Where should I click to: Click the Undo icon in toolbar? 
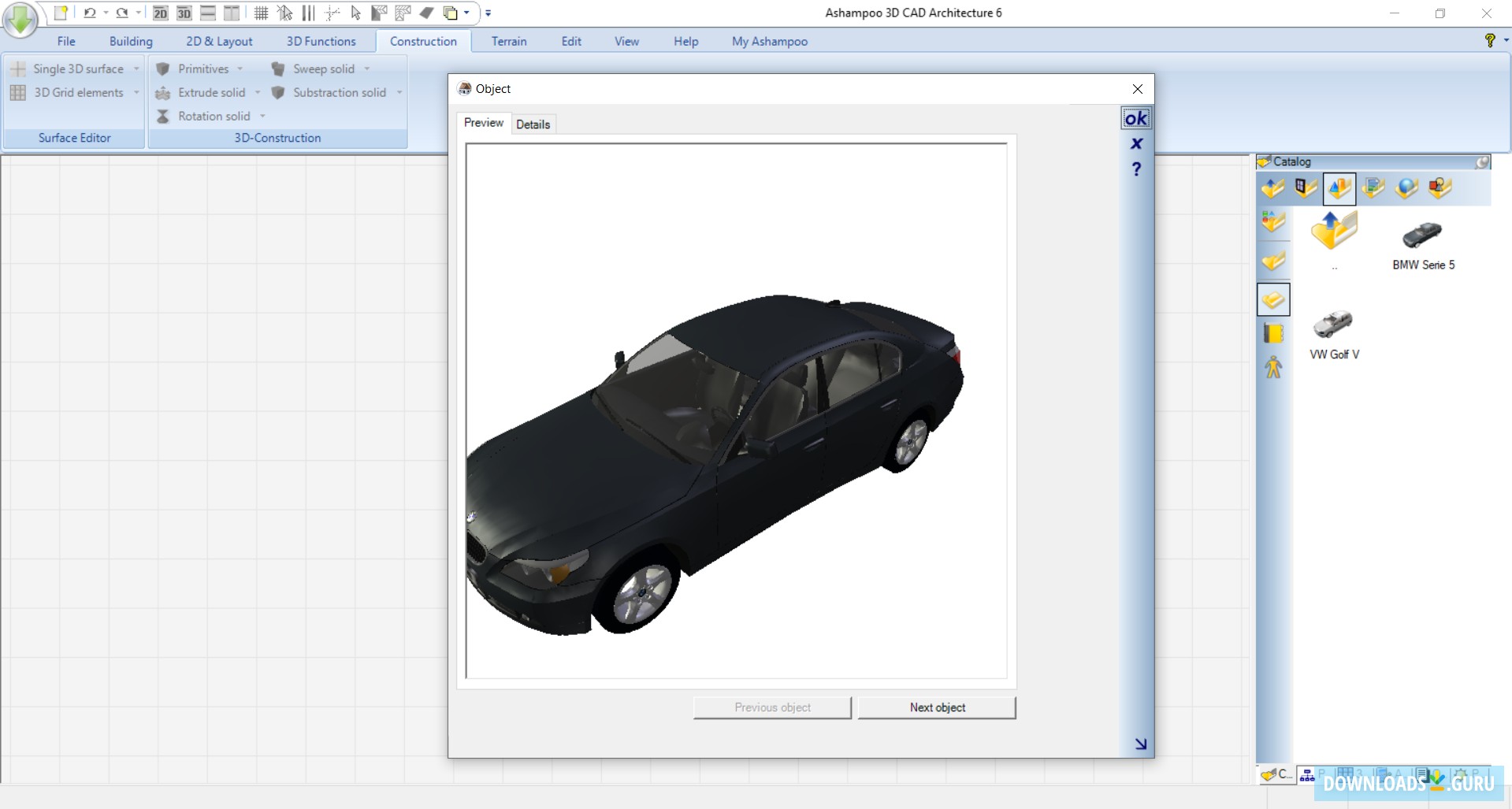[x=88, y=13]
